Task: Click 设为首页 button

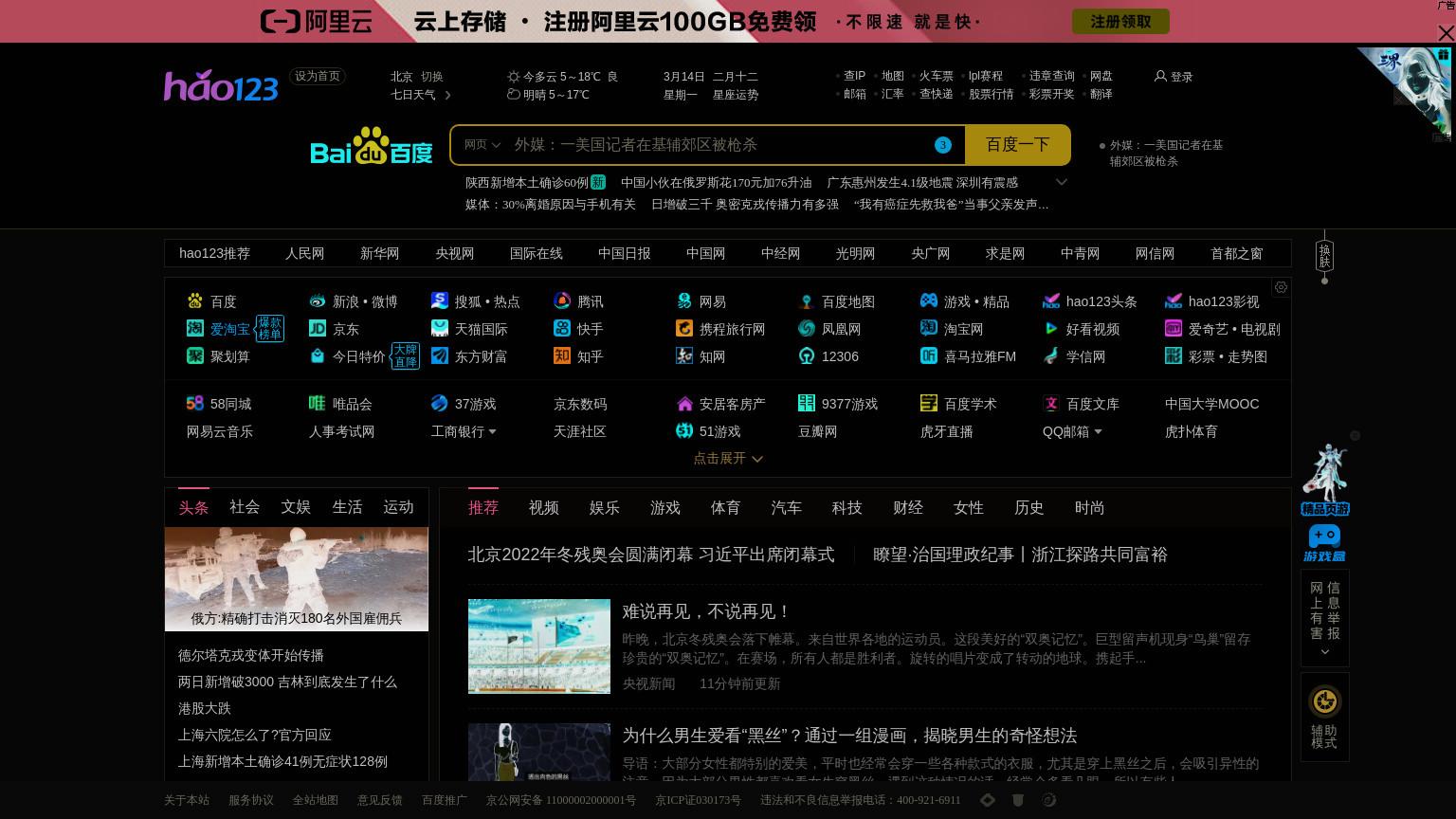Action: point(318,77)
